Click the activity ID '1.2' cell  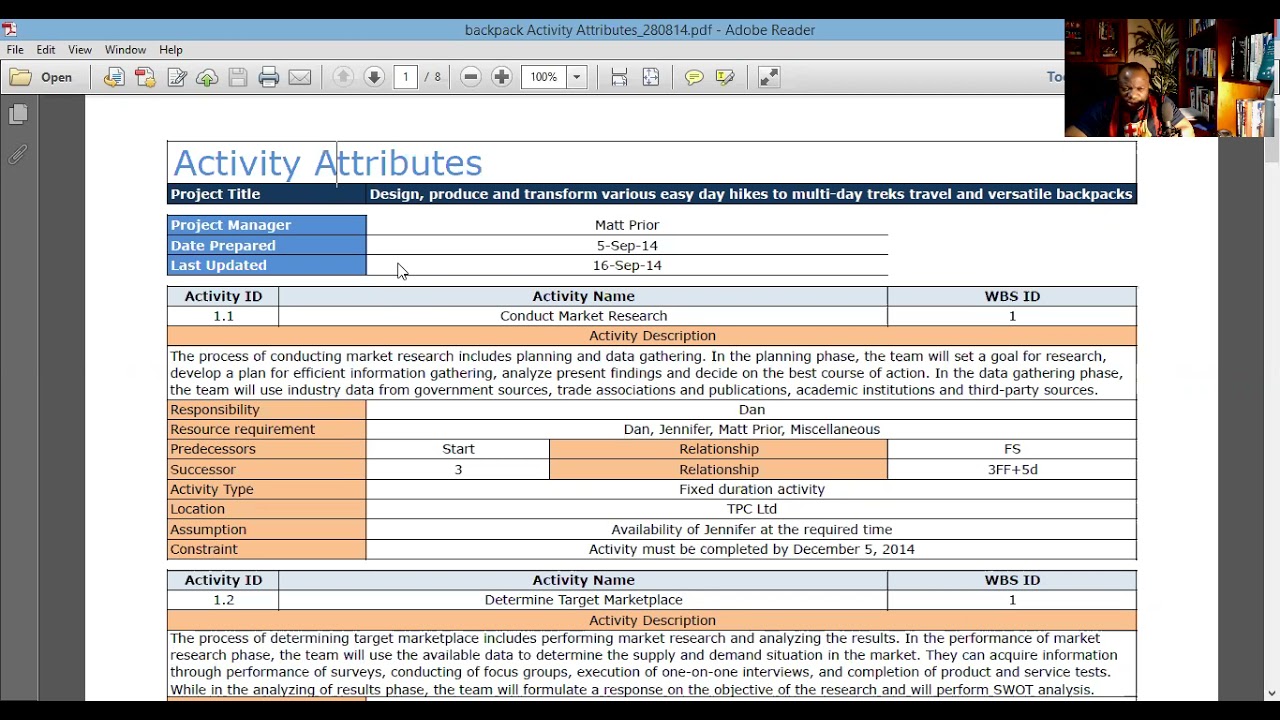click(223, 600)
